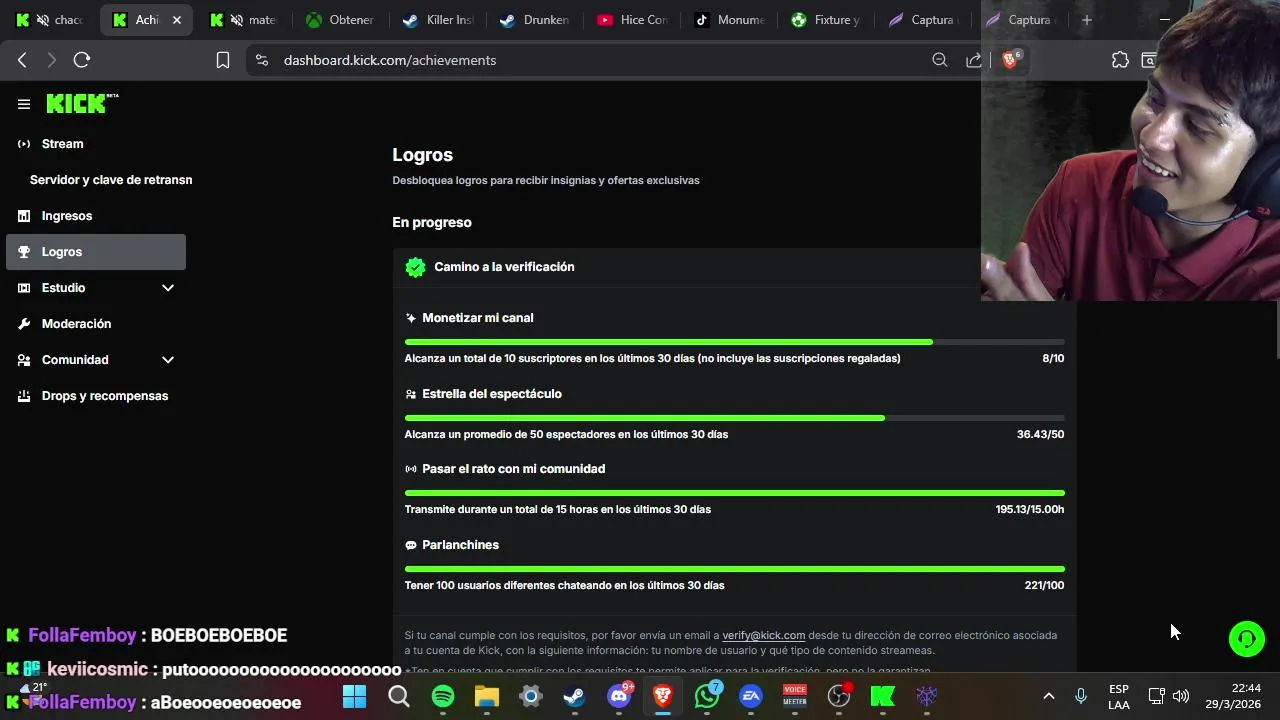The height and width of the screenshot is (720, 1280).
Task: Switch to the 'chac' Kick tab
Action: [51, 20]
